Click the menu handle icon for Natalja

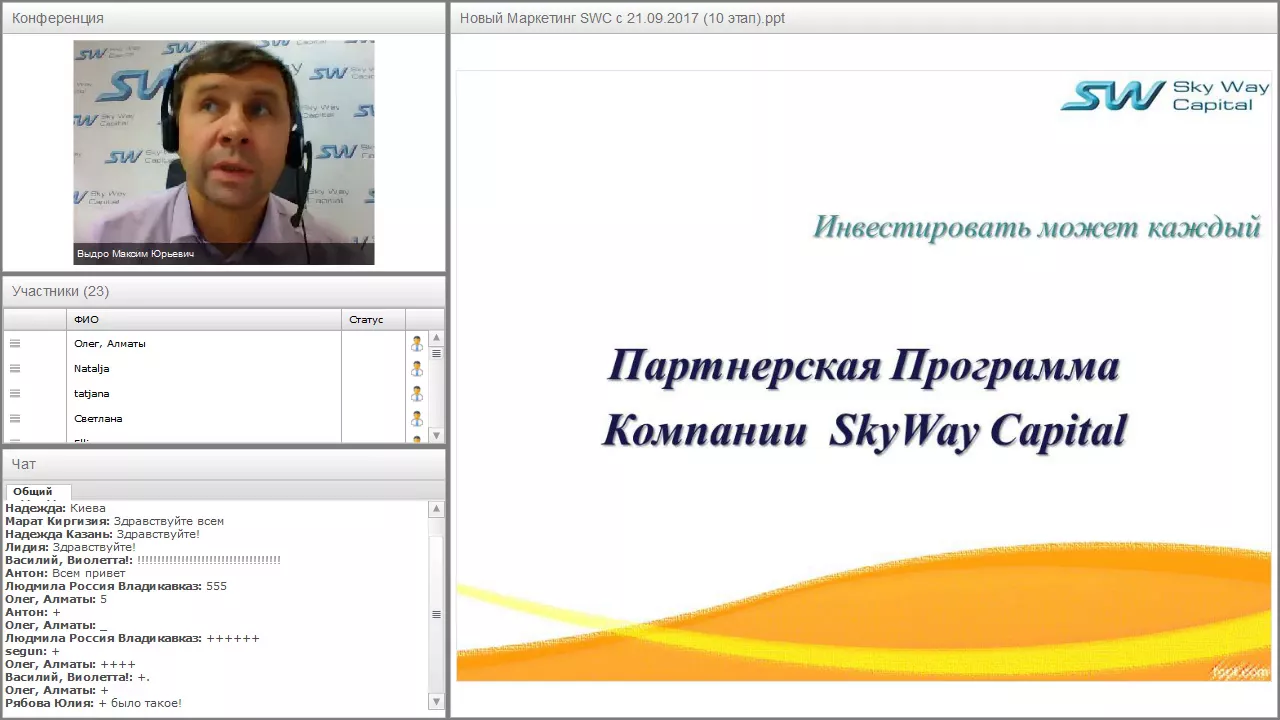[15, 369]
